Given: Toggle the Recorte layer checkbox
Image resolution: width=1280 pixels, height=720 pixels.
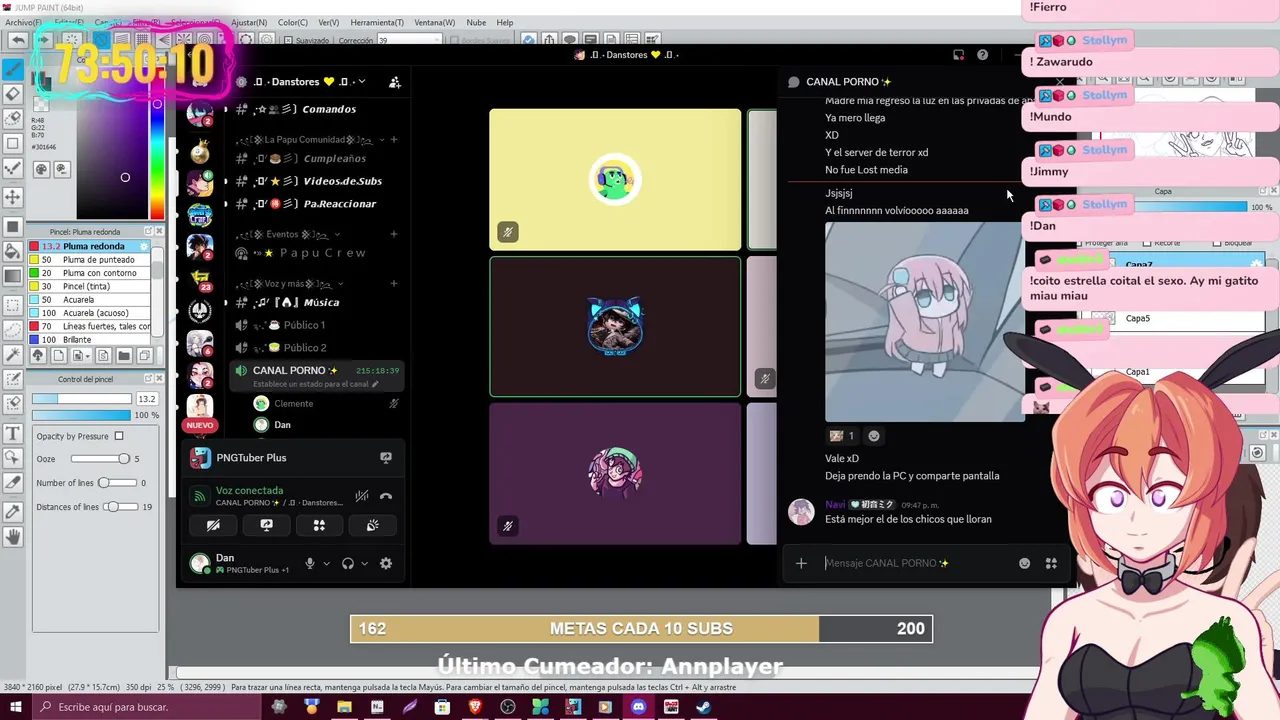Looking at the screenshot, I should coord(1147,243).
